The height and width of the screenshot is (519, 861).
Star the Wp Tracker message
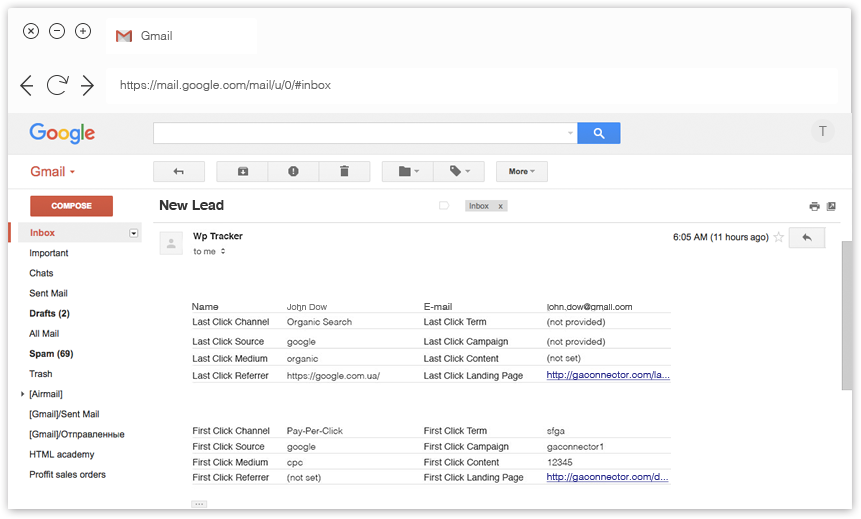click(778, 237)
